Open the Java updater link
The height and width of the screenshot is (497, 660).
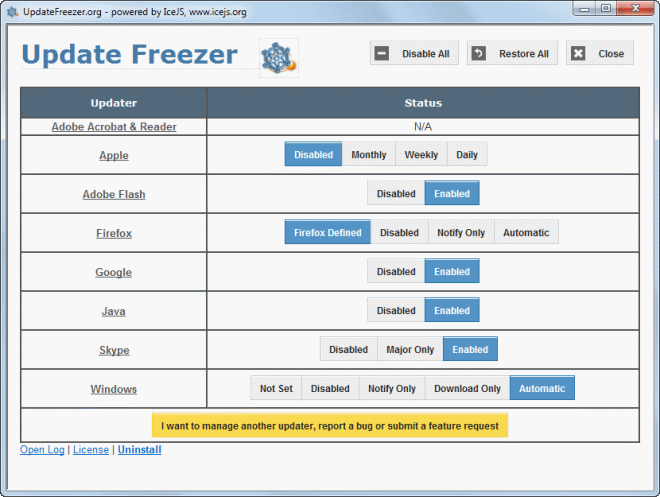114,311
